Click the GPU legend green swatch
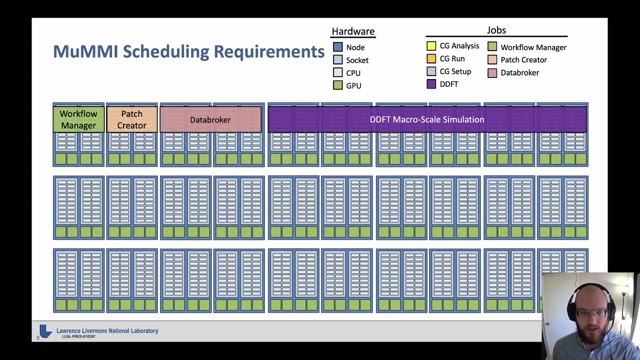The height and width of the screenshot is (360, 640). (338, 85)
